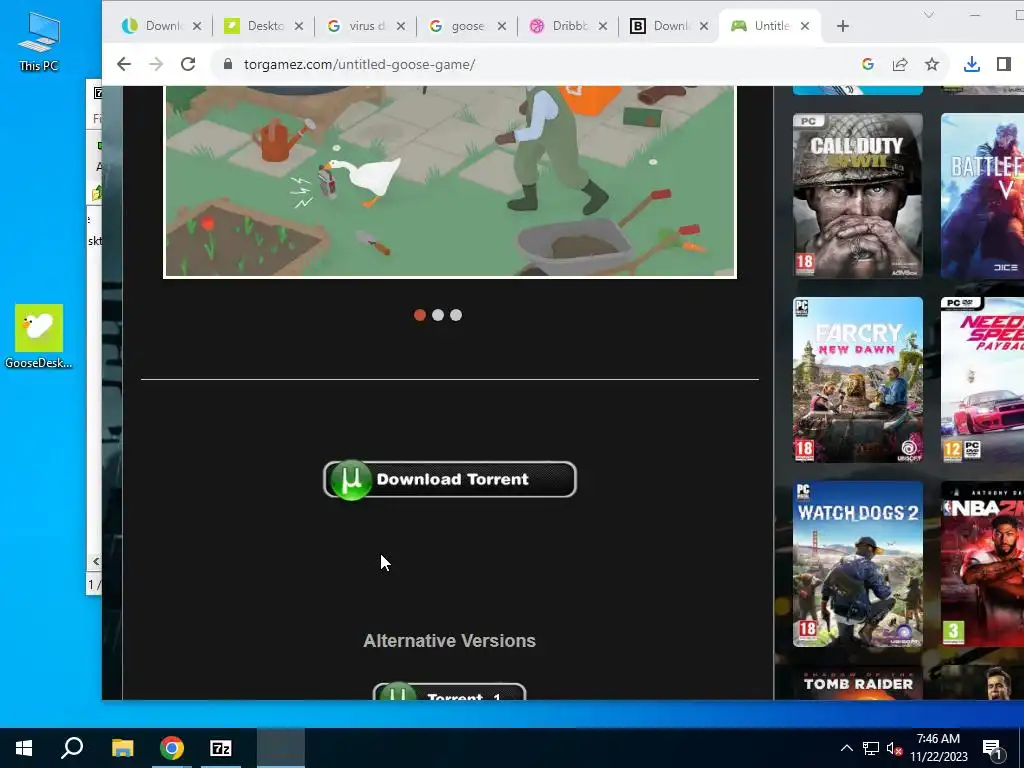This screenshot has width=1024, height=768.
Task: Open the Far Cry New Dawn cover
Action: click(x=857, y=380)
